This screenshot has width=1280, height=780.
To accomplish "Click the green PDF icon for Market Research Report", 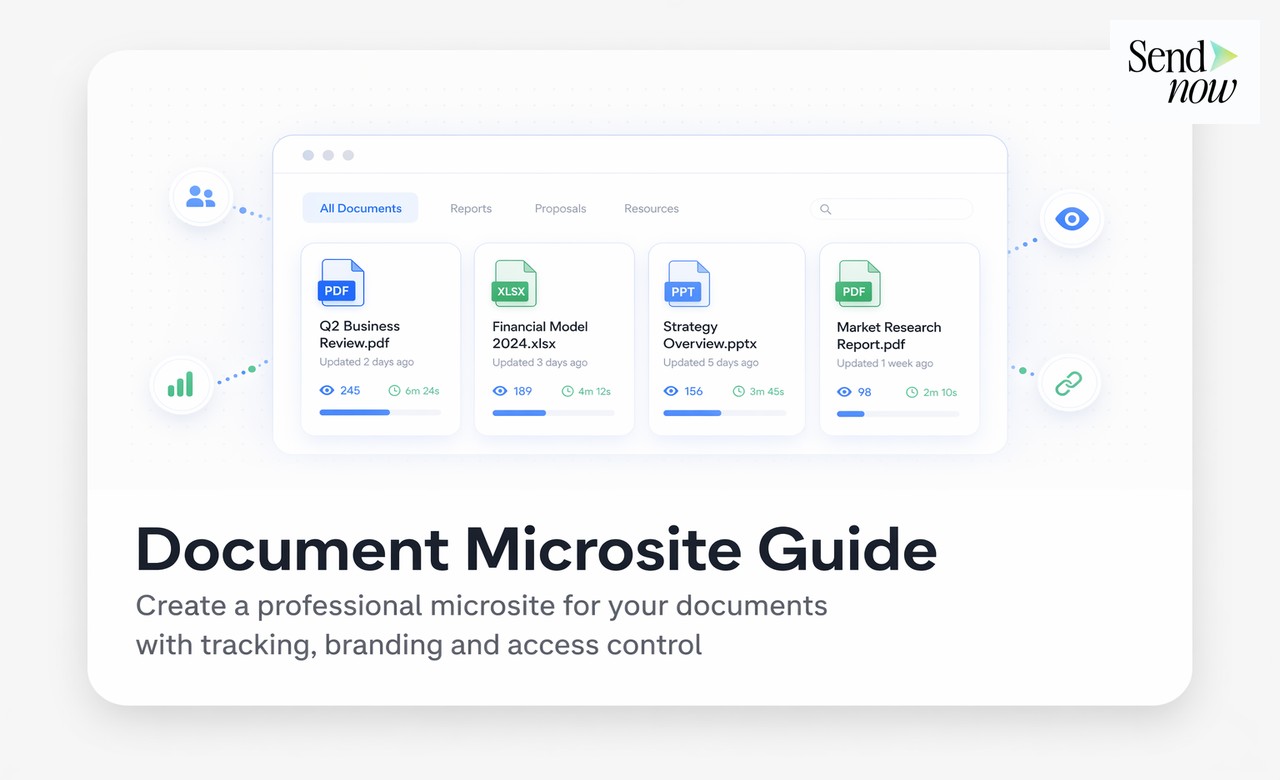I will pyautogui.click(x=857, y=284).
